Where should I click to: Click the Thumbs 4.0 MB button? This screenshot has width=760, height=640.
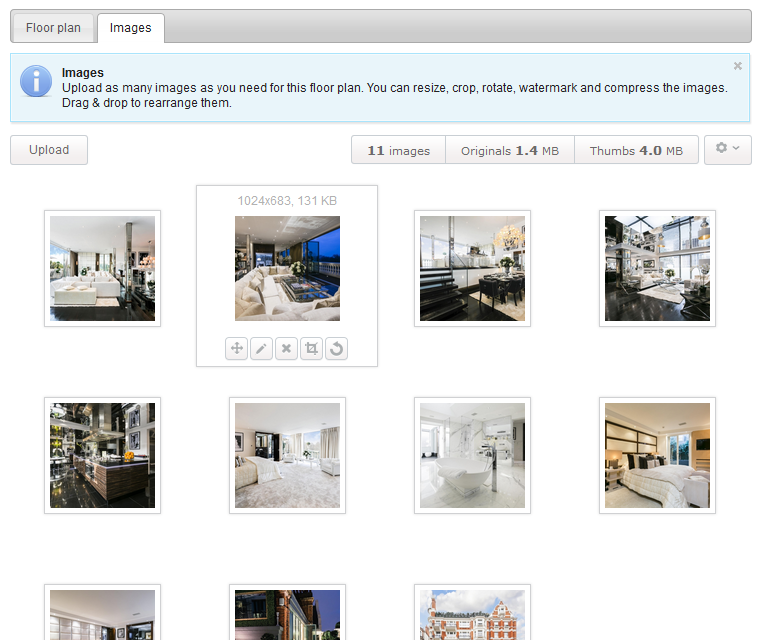(636, 150)
